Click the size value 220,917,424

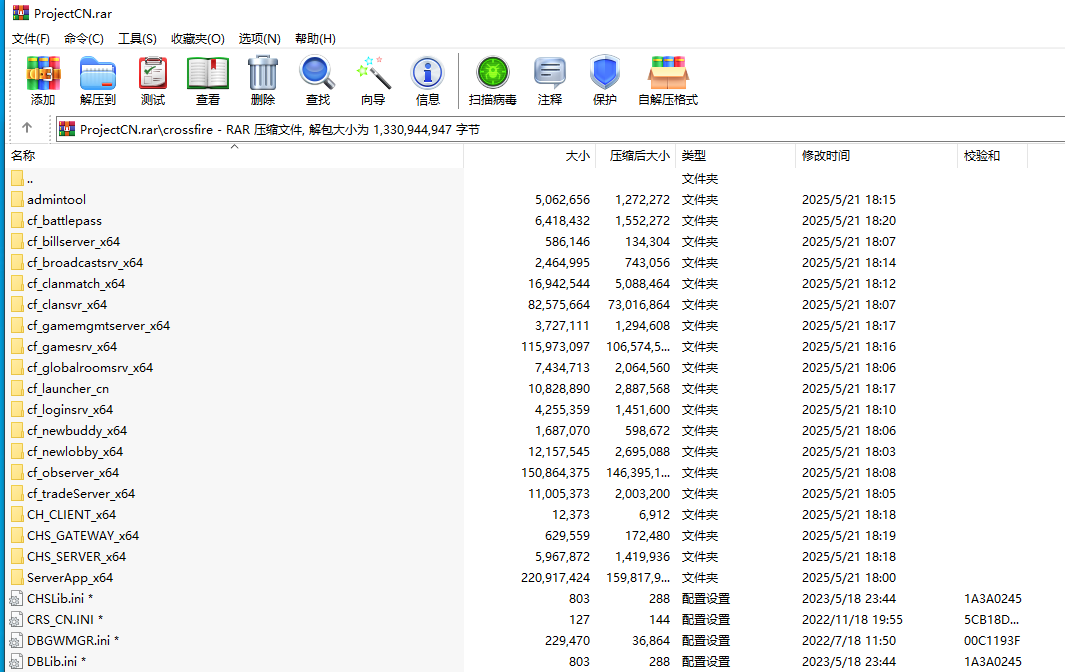[x=555, y=578]
